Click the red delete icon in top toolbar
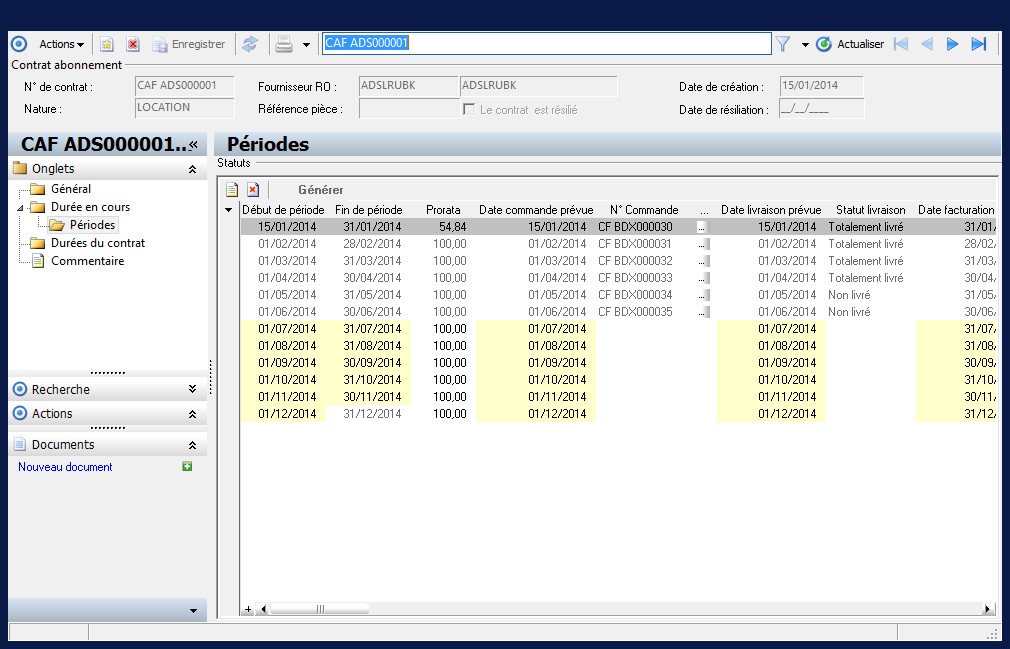Screen dimensions: 1010x649 coord(132,44)
